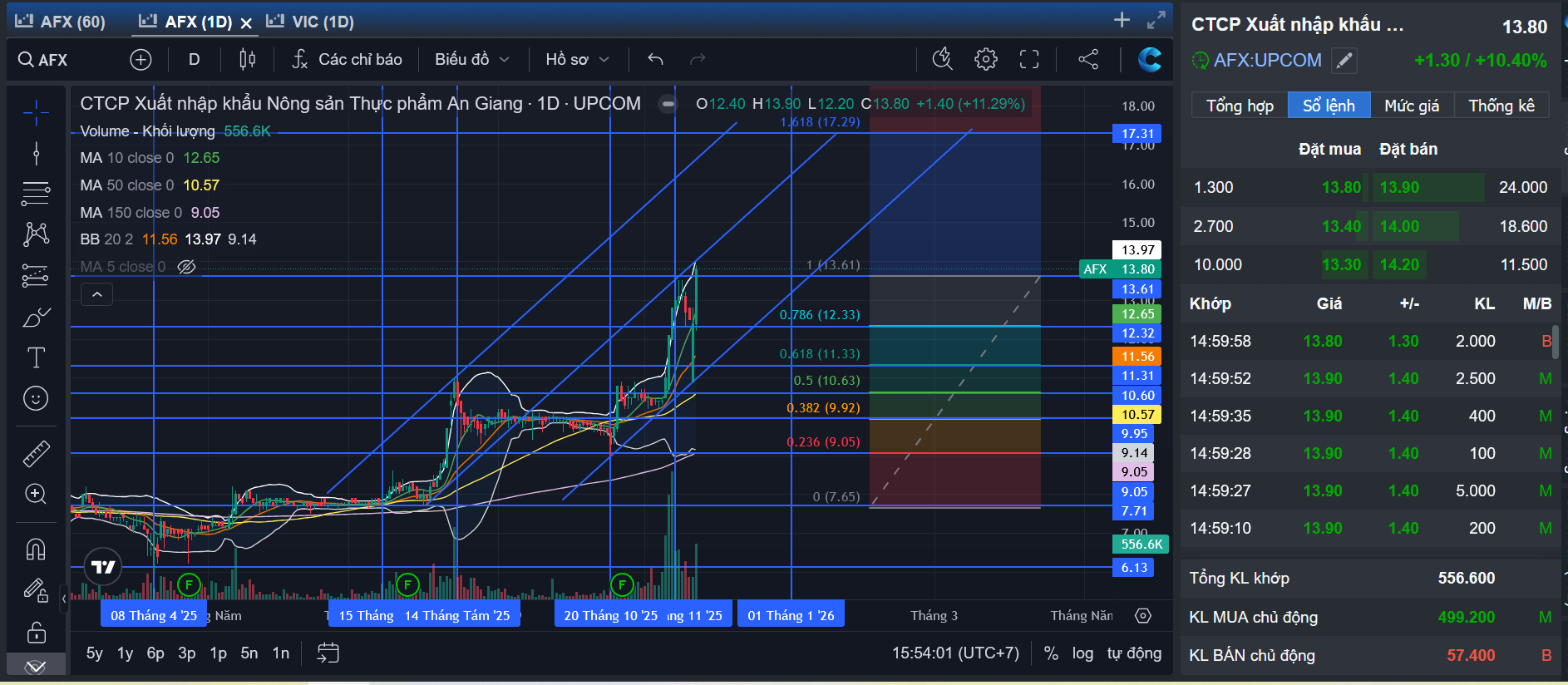Close the AFX (1D) tab

coord(246,23)
